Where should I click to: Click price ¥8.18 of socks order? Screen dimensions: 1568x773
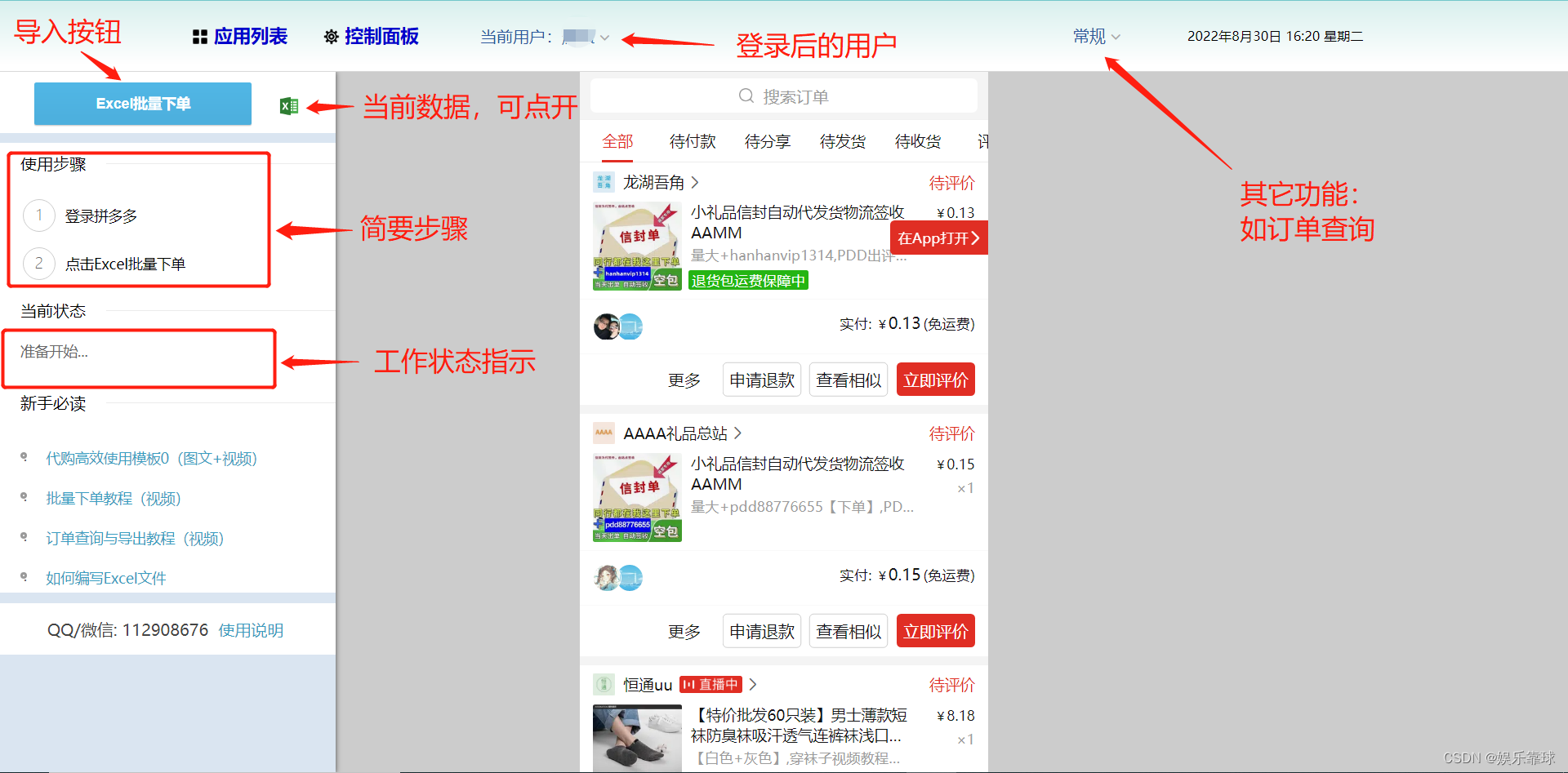click(955, 716)
